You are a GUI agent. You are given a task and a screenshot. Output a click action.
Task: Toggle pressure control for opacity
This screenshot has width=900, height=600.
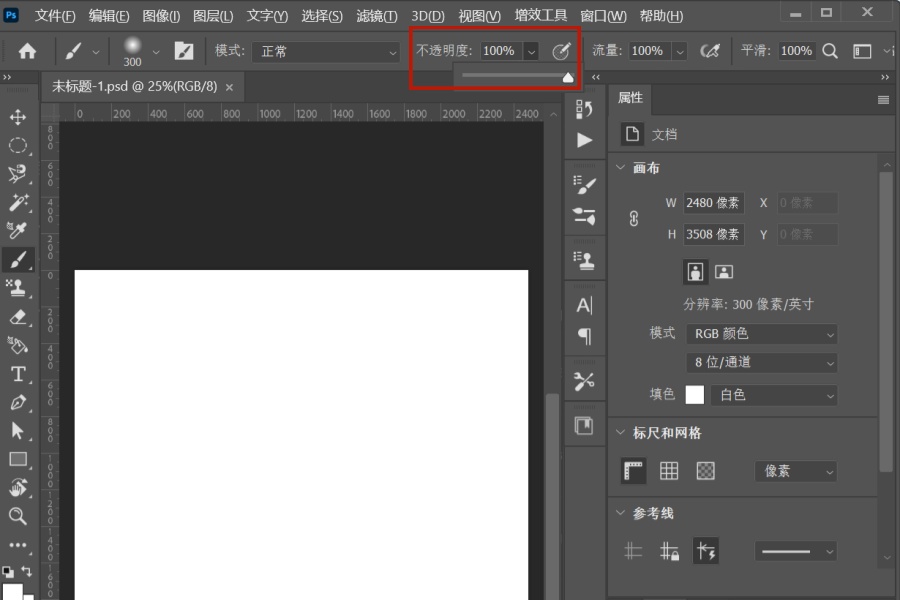[561, 51]
